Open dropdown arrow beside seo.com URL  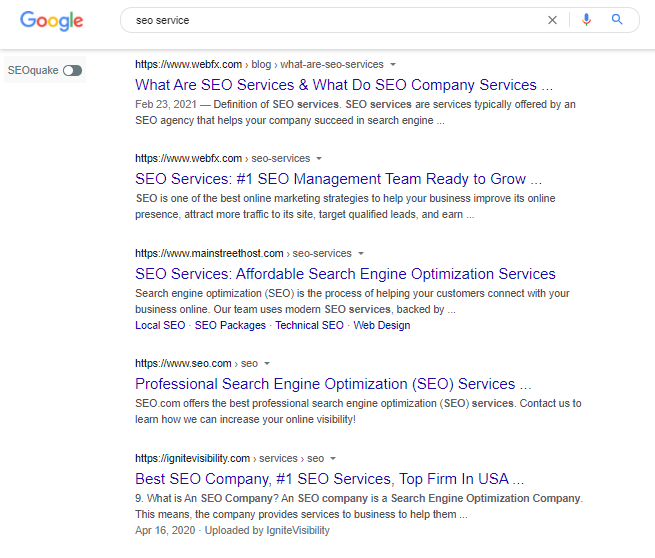pos(267,364)
